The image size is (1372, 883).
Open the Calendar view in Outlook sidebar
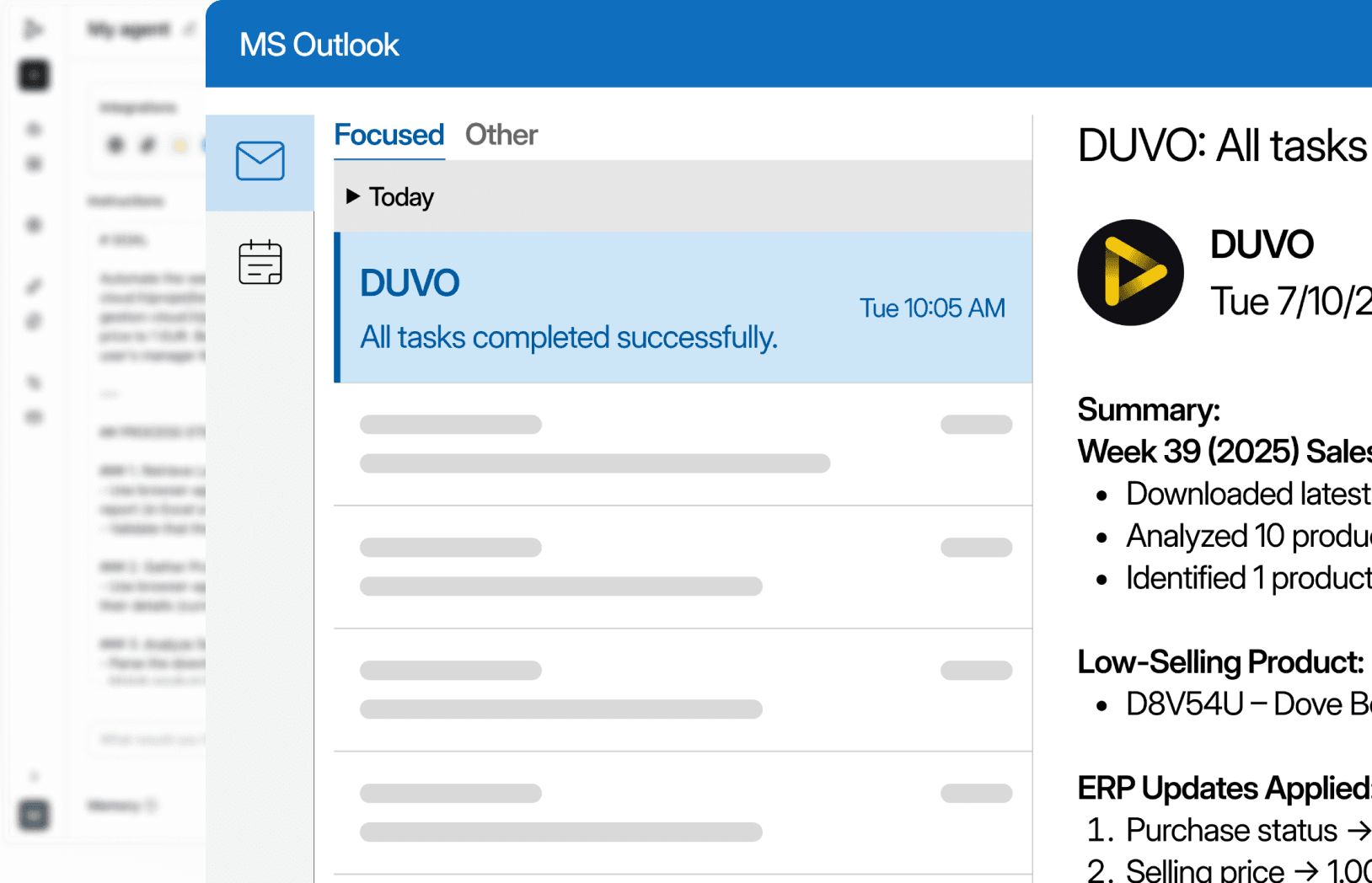(x=260, y=262)
